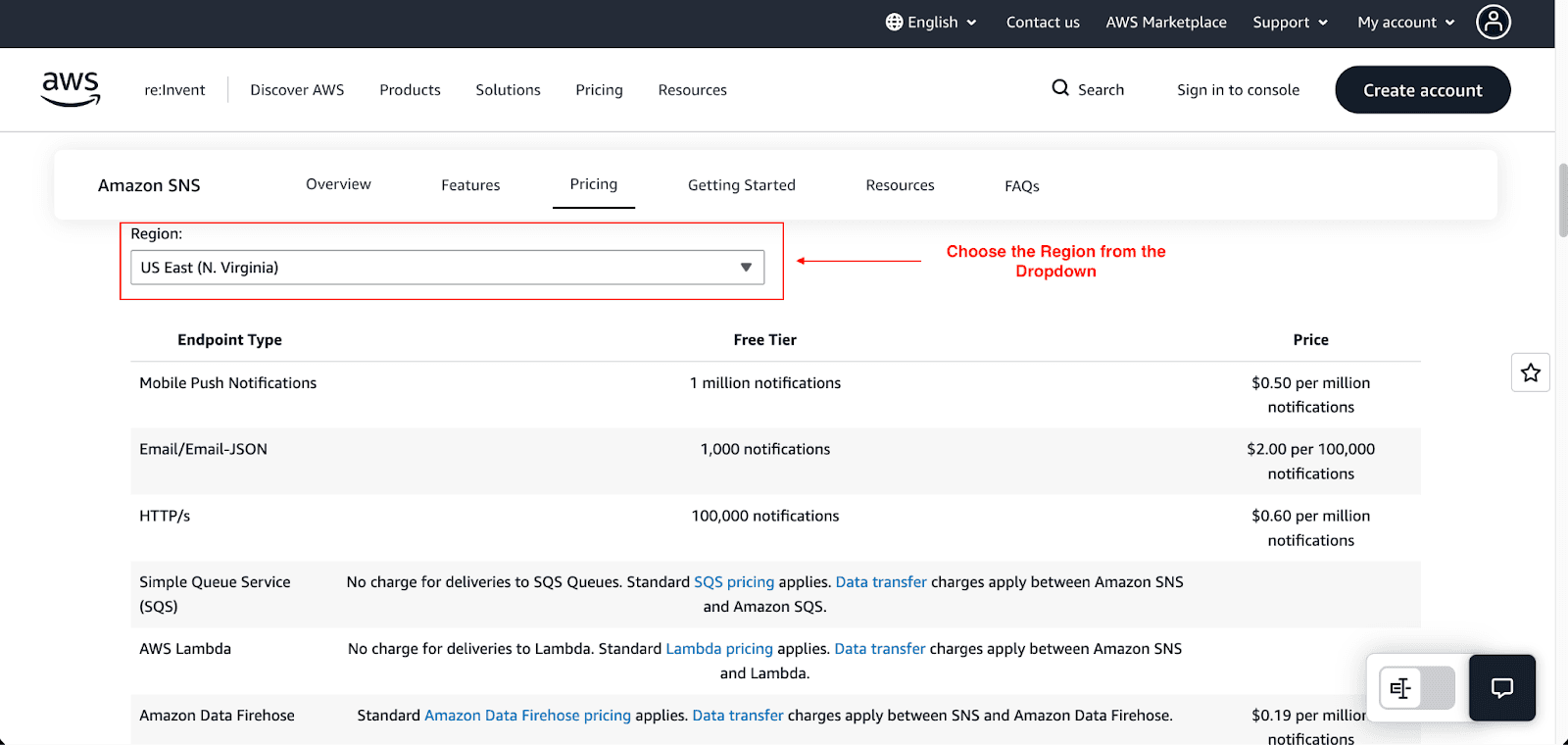The width and height of the screenshot is (1568, 745).
Task: Open the Amazon Data Firehose pricing link
Action: click(x=527, y=716)
